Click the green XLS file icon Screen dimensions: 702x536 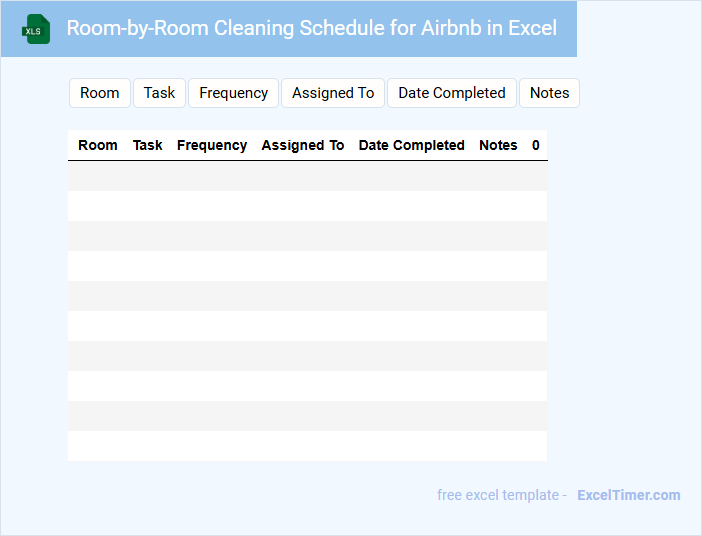click(x=36, y=29)
